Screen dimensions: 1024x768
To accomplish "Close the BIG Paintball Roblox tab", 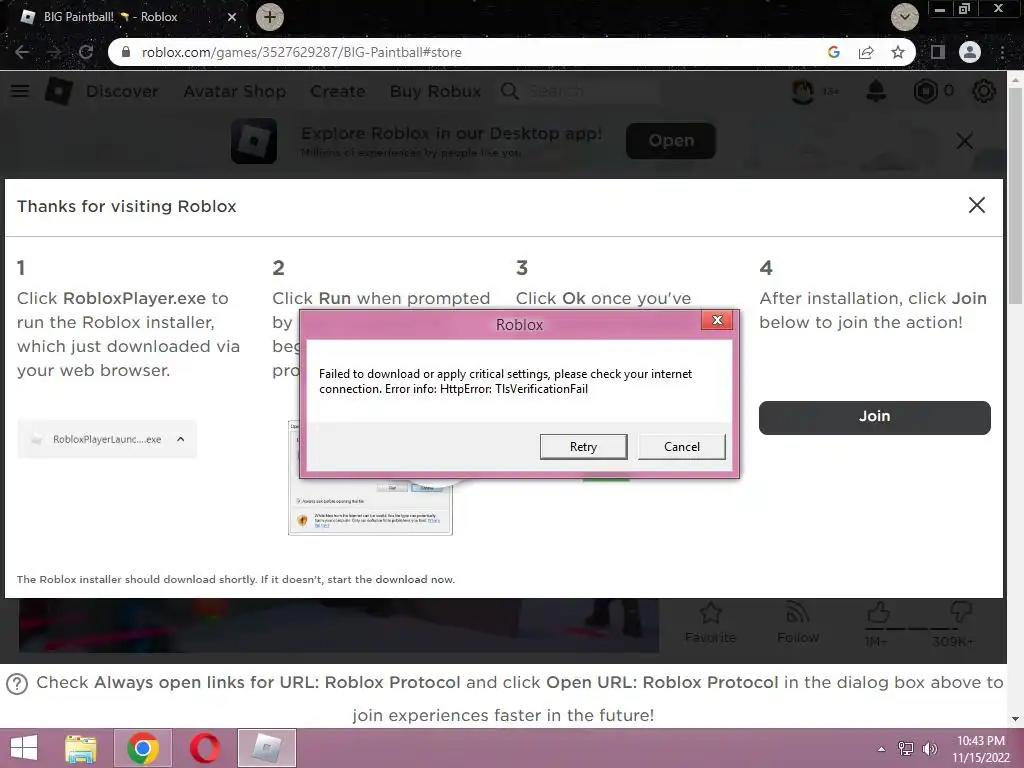I will (232, 17).
